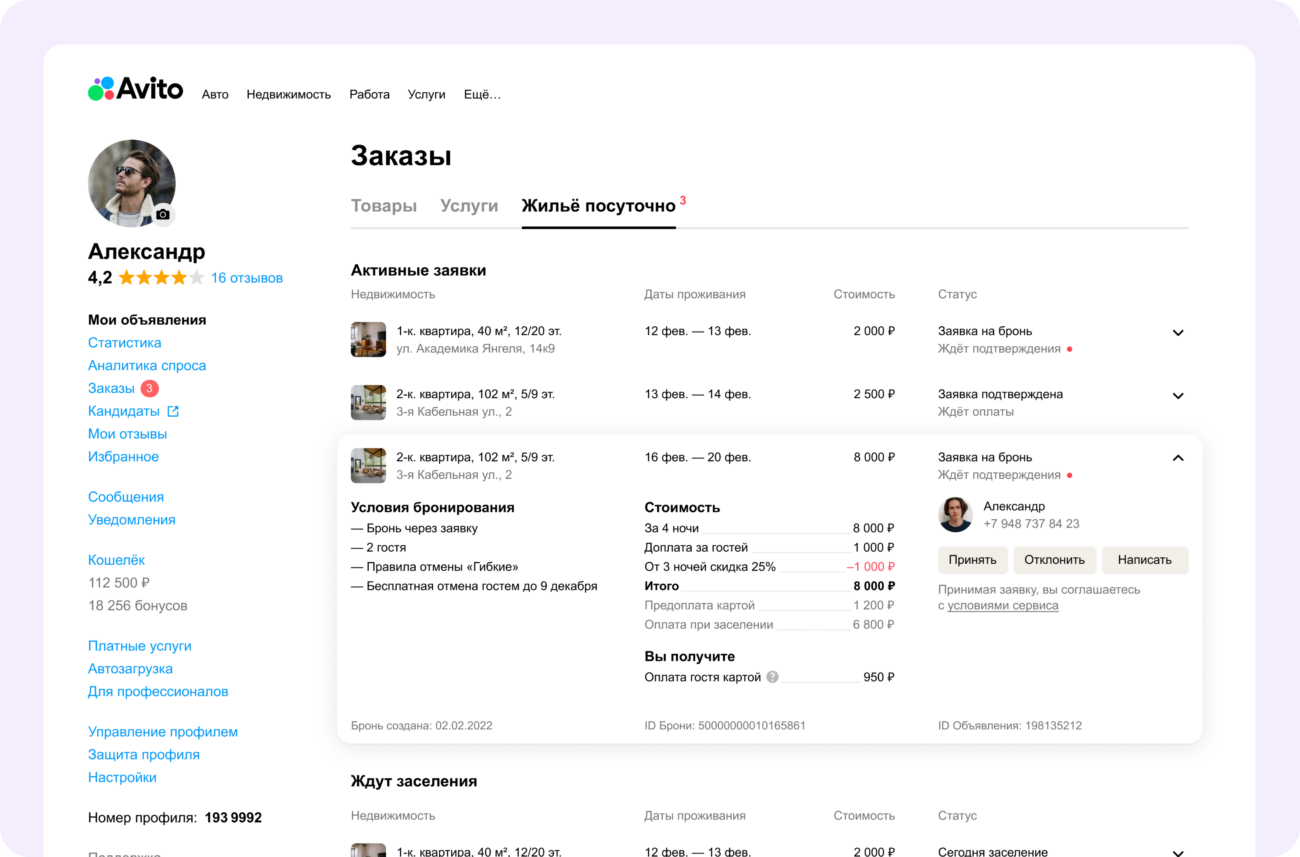The width and height of the screenshot is (1300, 857).
Task: Open the Ещё… menu
Action: pyautogui.click(x=483, y=94)
